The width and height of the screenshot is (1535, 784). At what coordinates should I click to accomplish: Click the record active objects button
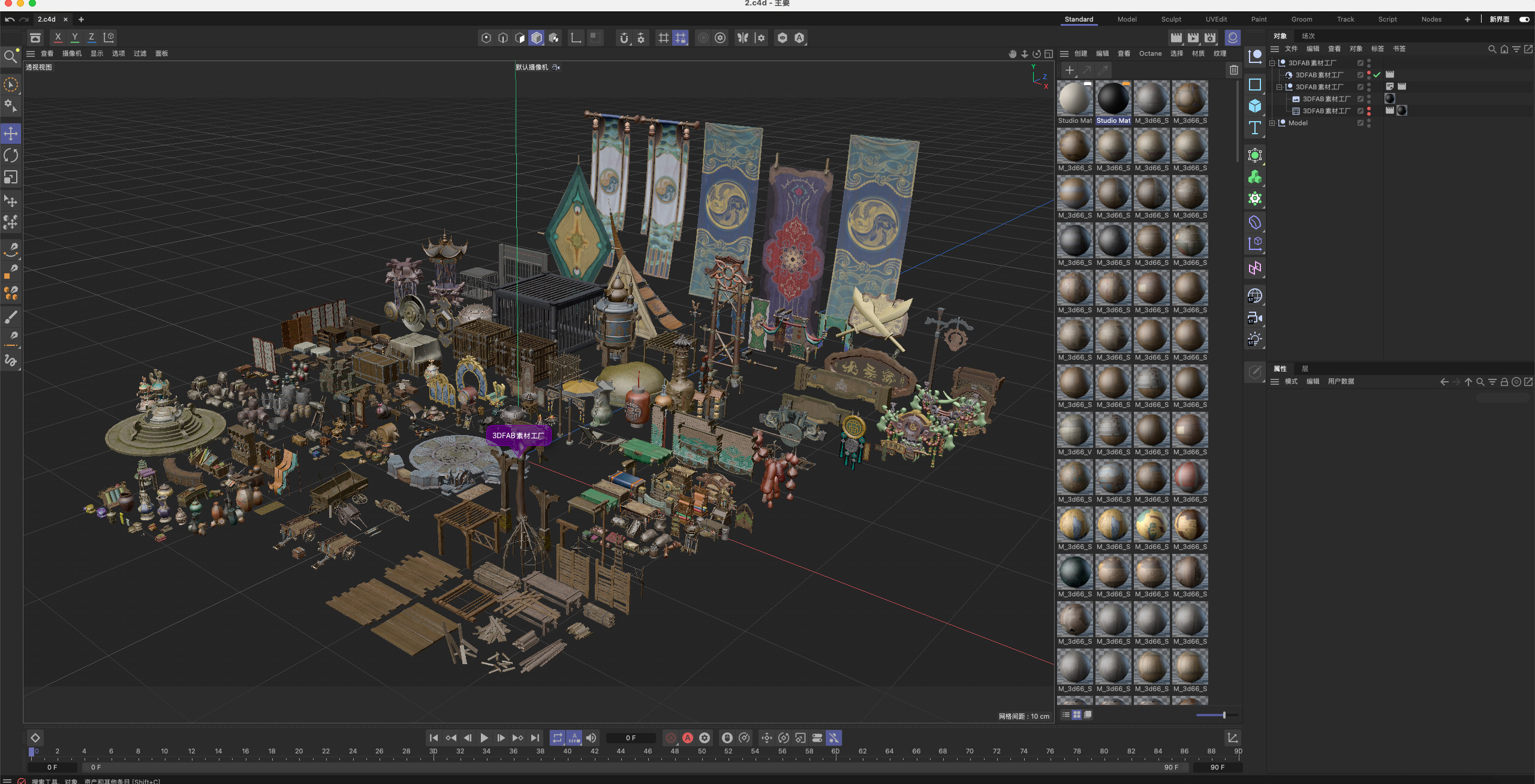click(671, 738)
